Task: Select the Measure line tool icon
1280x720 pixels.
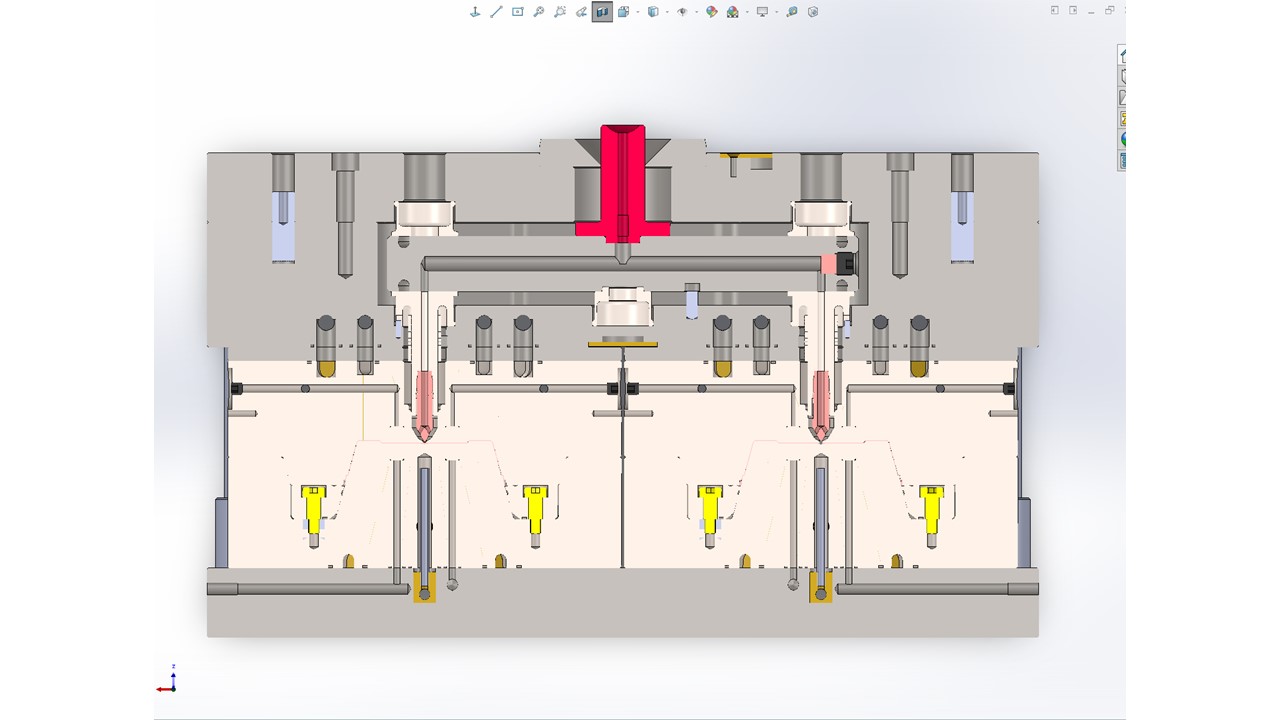Action: tap(496, 12)
